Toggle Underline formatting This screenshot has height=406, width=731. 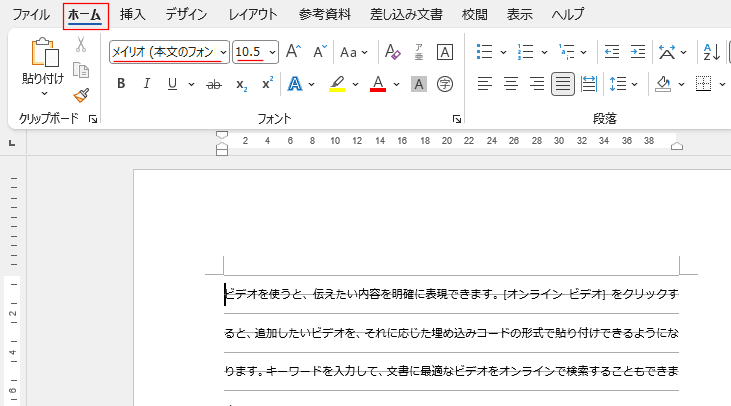pyautogui.click(x=172, y=84)
